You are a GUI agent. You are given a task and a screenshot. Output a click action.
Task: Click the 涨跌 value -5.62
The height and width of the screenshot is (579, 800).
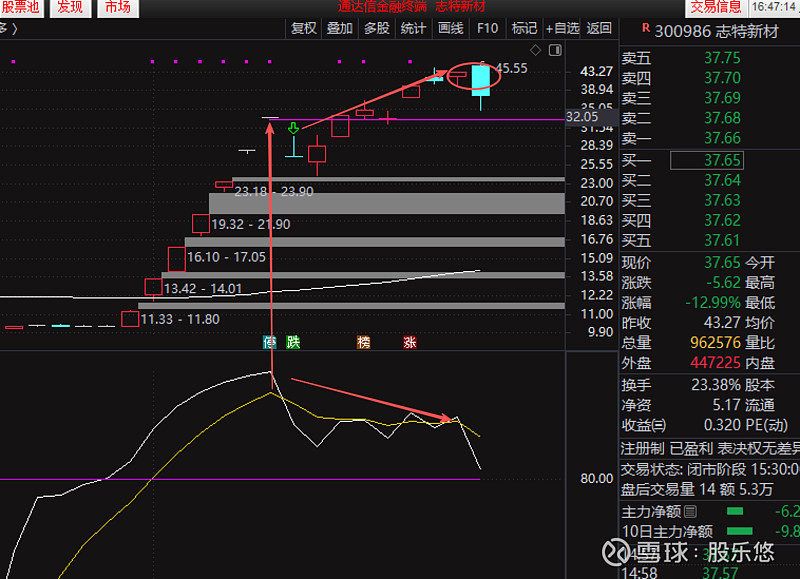pos(723,283)
